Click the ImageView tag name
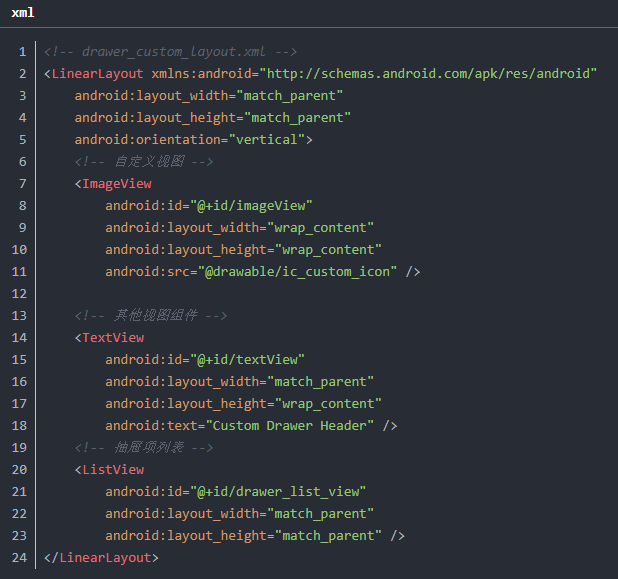The height and width of the screenshot is (579, 618). 117,184
